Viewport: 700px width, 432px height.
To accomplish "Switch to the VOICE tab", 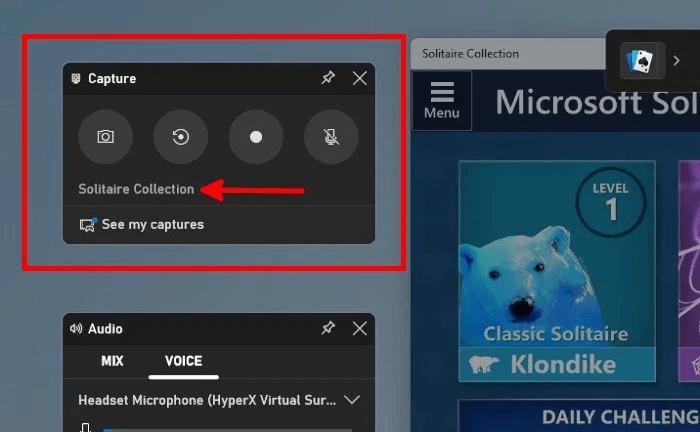I will coord(183,361).
